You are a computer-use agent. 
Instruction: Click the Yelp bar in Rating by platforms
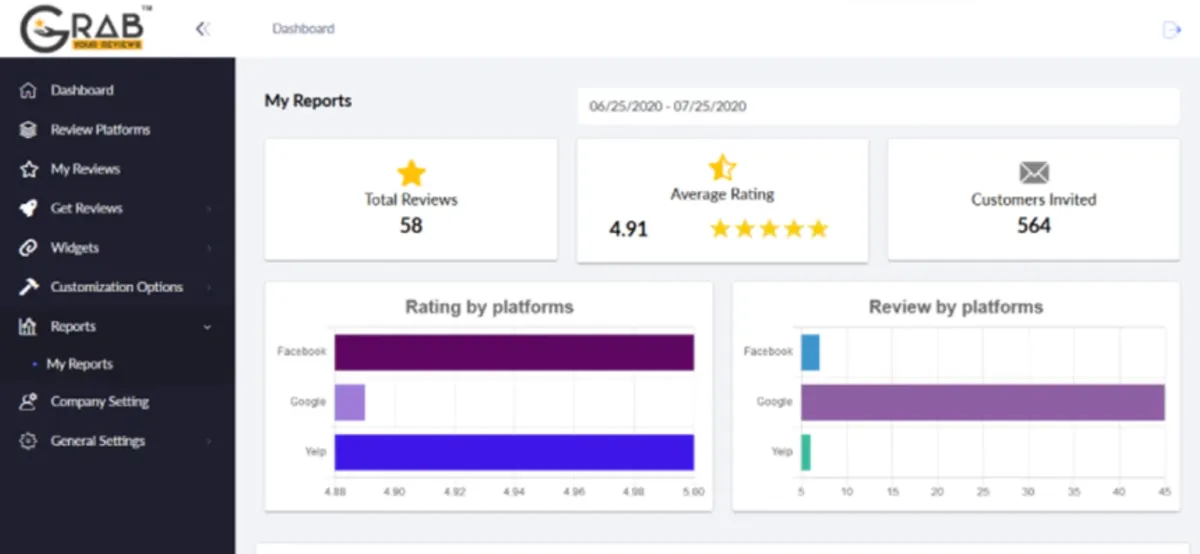514,452
